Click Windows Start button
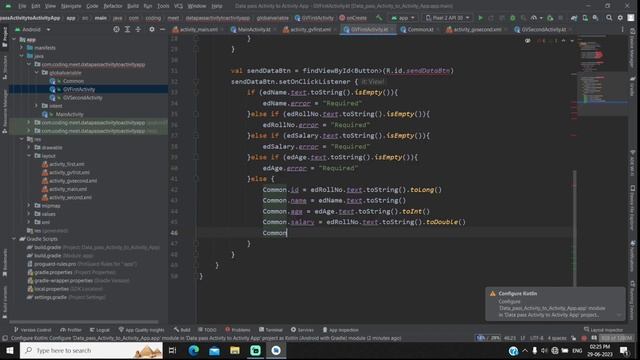640x360 pixels. (x=9, y=350)
